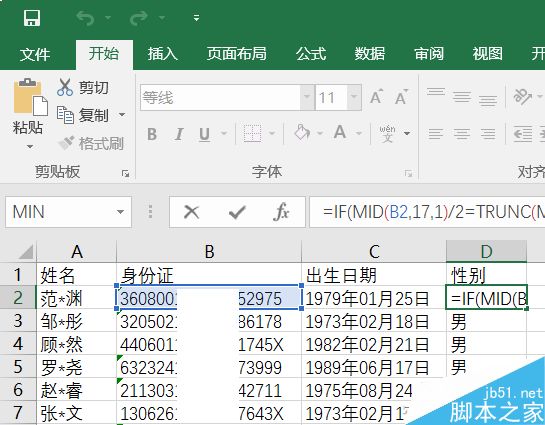The width and height of the screenshot is (545, 425).
Task: Cancel formula entry with X icon
Action: pos(191,212)
